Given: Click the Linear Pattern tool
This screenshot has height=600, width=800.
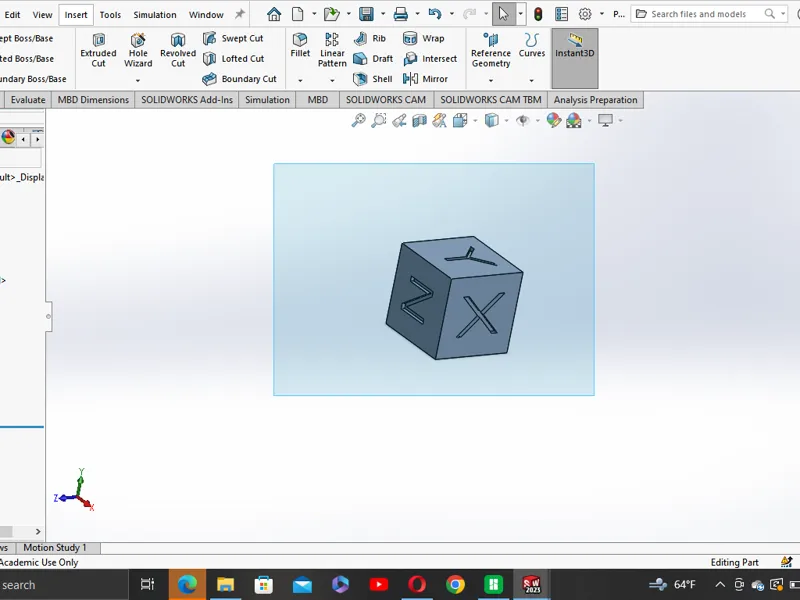Looking at the screenshot, I should pos(332,50).
